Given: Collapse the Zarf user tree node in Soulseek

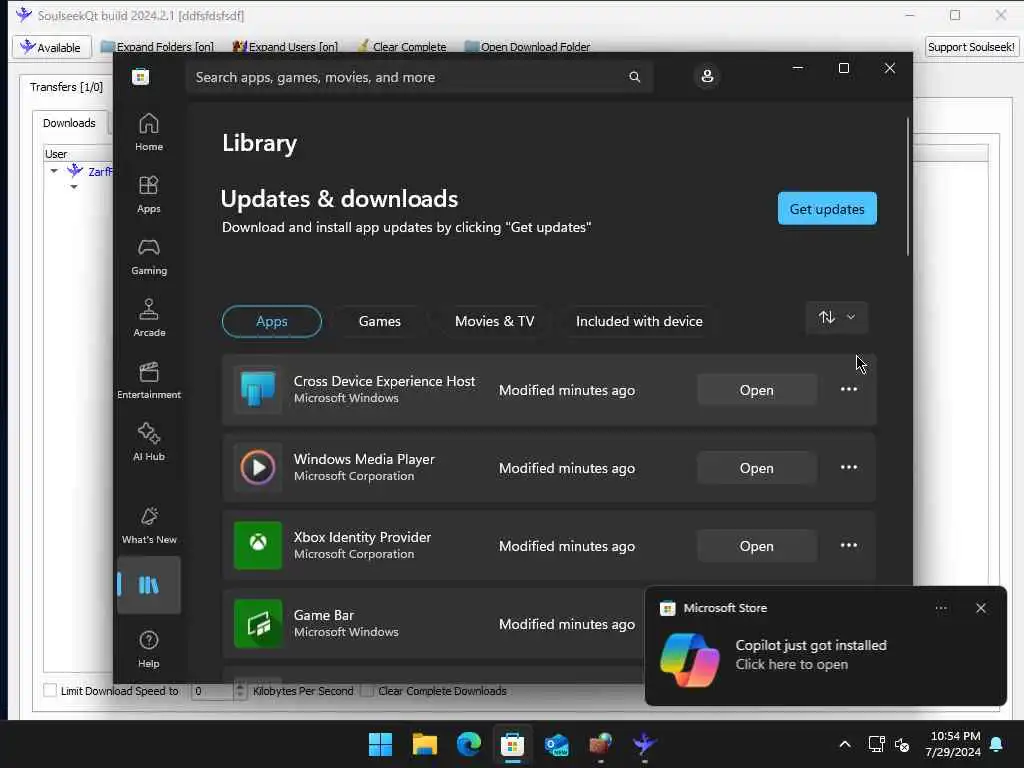Looking at the screenshot, I should coord(54,171).
